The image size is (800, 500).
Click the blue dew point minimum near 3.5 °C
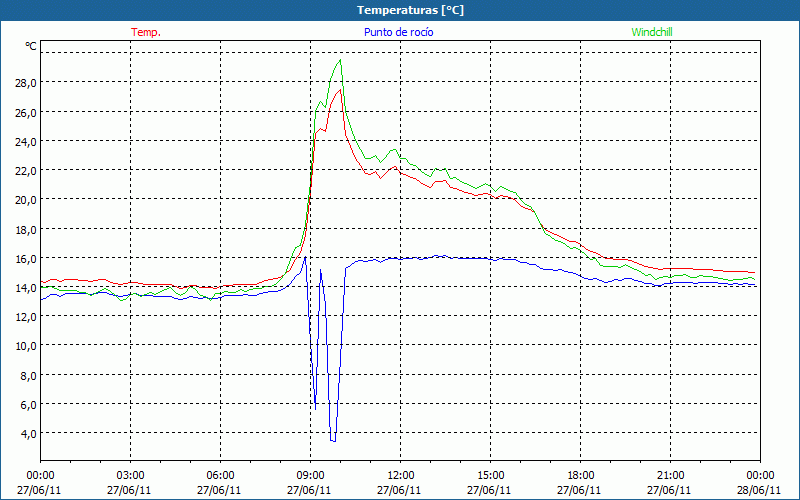coord(333,441)
